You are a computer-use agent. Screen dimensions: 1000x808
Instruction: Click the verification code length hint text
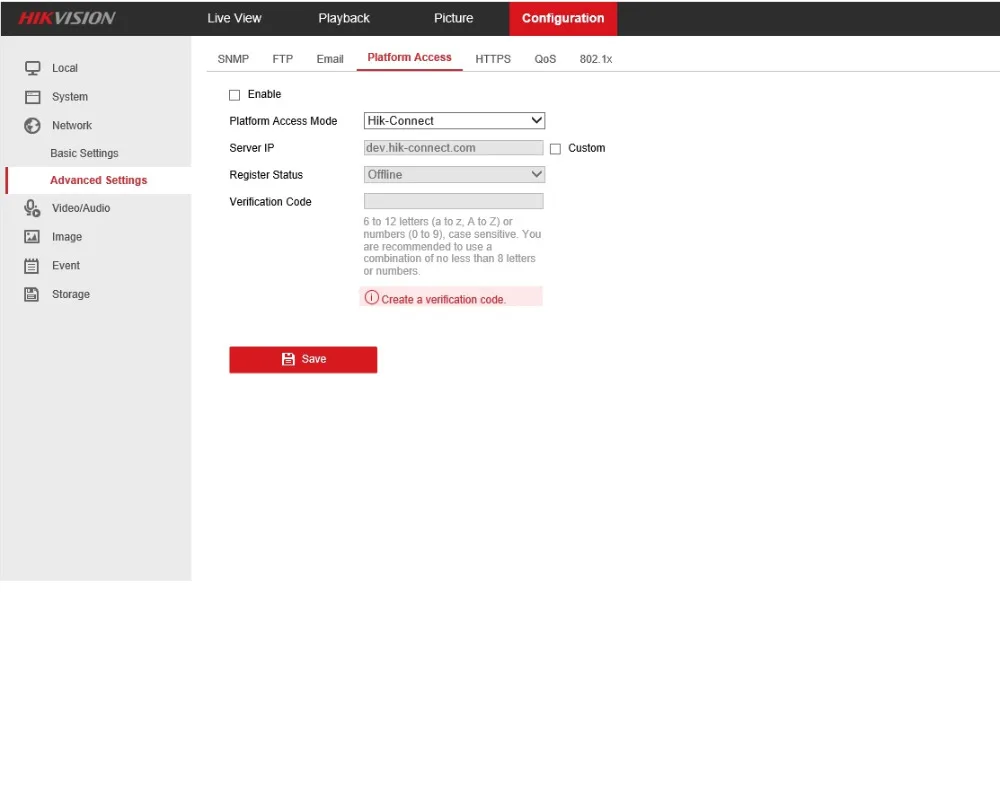pos(452,246)
